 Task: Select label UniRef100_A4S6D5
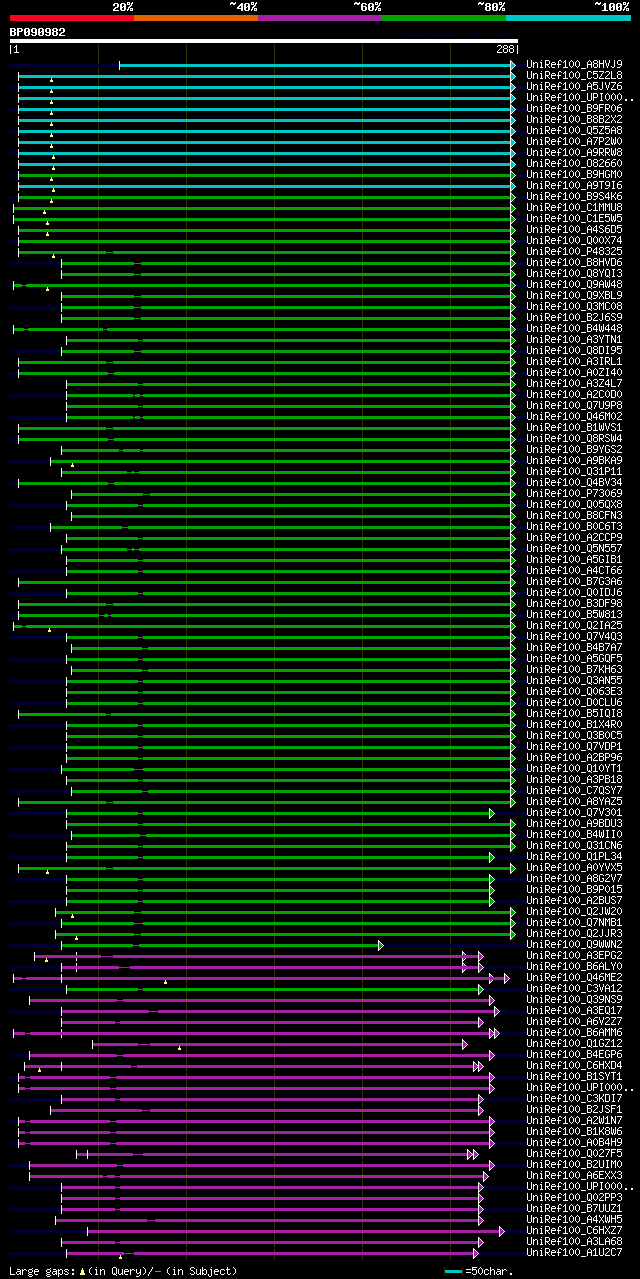(574, 230)
